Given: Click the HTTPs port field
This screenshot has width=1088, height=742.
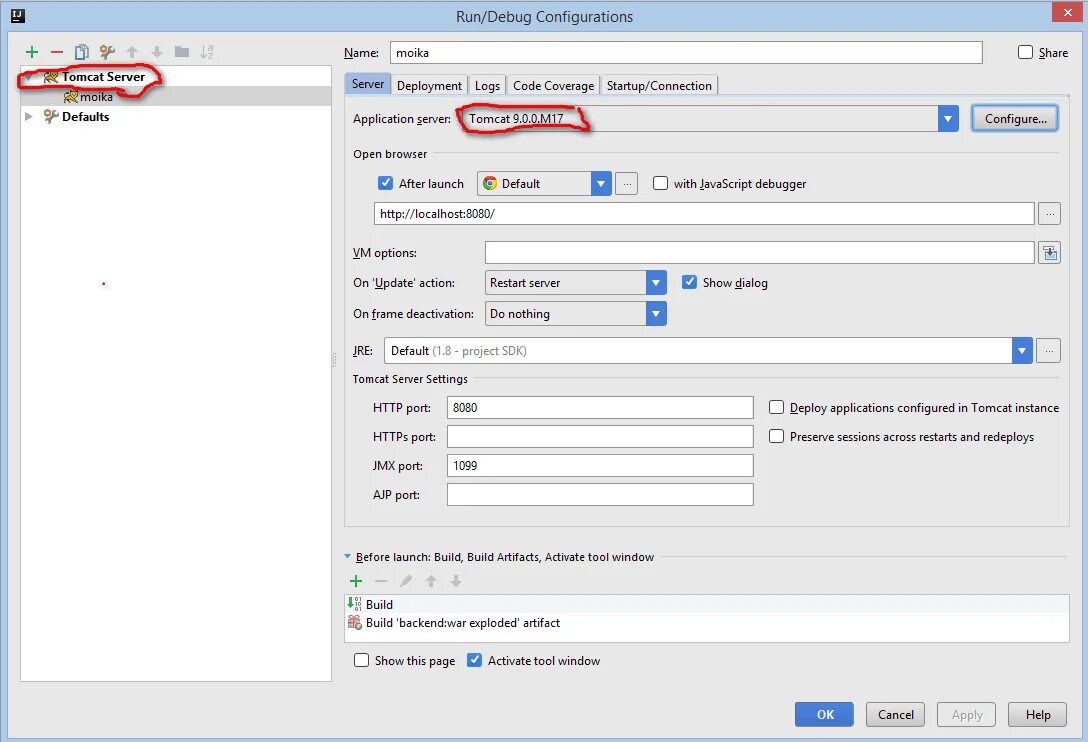Looking at the screenshot, I should click(600, 437).
